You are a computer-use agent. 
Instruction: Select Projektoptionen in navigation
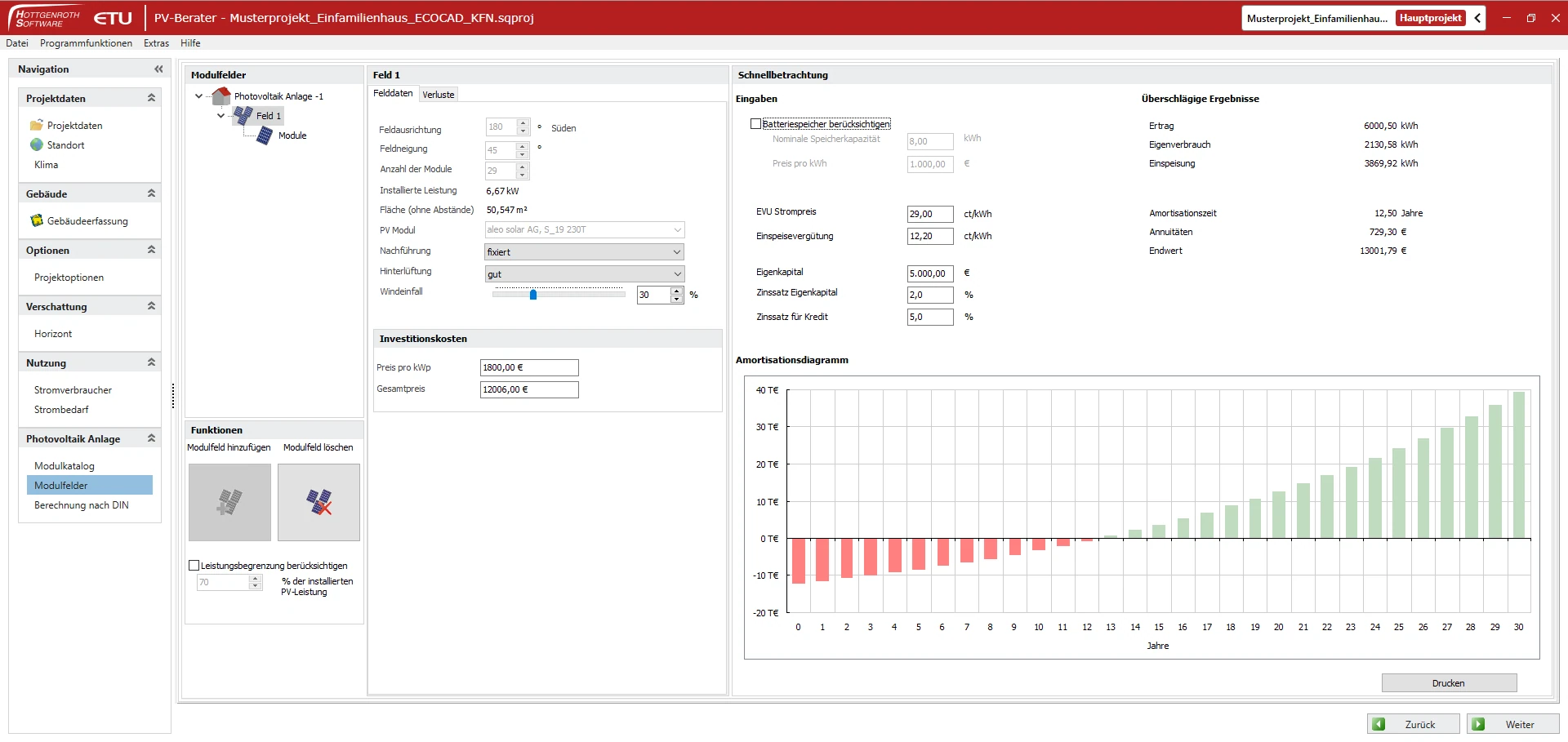point(69,277)
